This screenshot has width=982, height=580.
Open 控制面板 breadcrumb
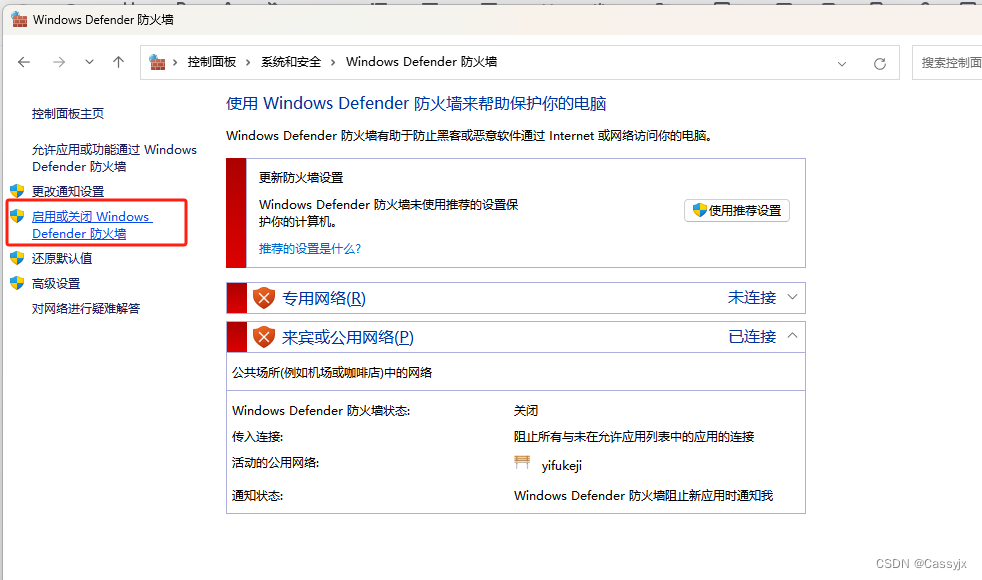tap(212, 62)
